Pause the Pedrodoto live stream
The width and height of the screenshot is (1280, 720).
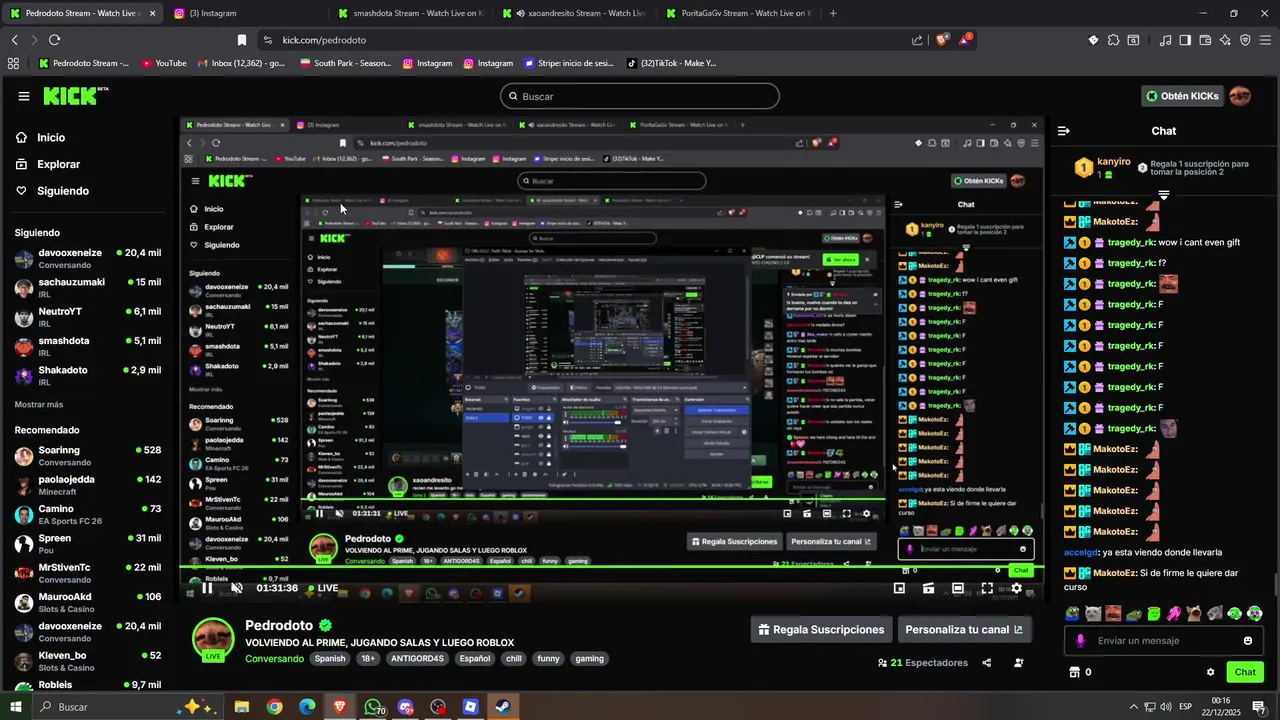(207, 588)
